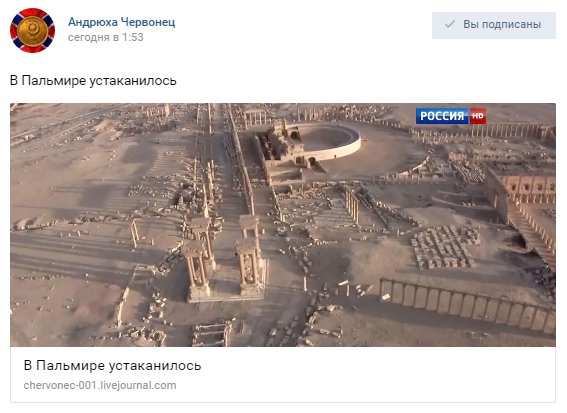Open post timestamp сегодня в 1:53
Viewport: 567px width, 413px height.
pyautogui.click(x=106, y=37)
